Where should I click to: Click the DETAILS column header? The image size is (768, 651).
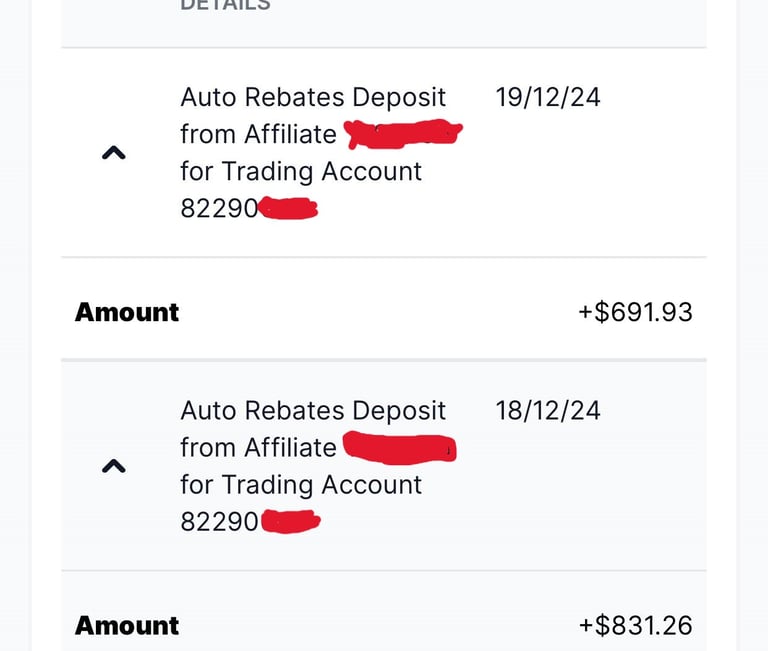click(225, 5)
